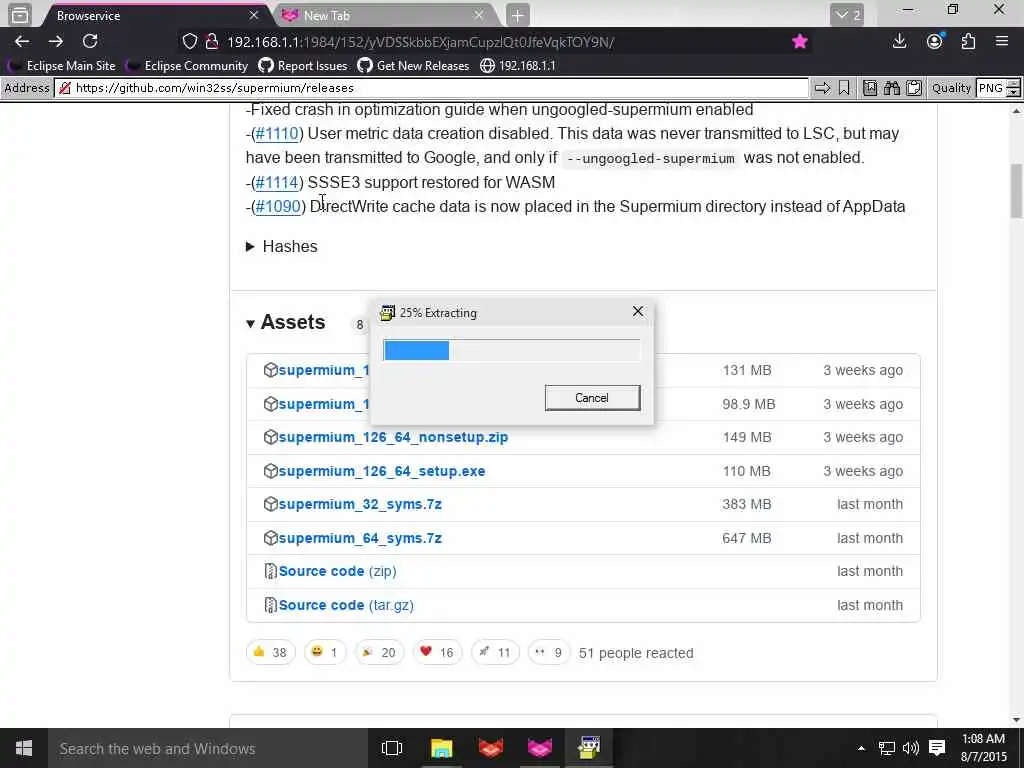The height and width of the screenshot is (768, 1024).
Task: Click the Quality stepper down arrow
Action: 1014,93
